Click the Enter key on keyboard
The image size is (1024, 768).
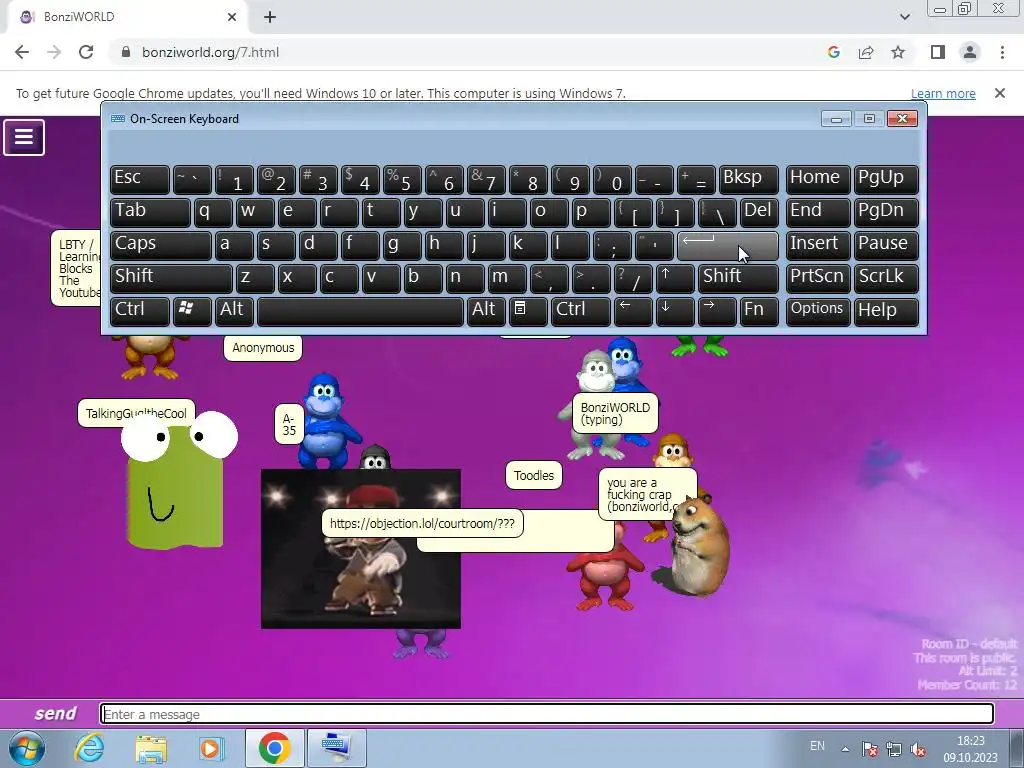[728, 245]
